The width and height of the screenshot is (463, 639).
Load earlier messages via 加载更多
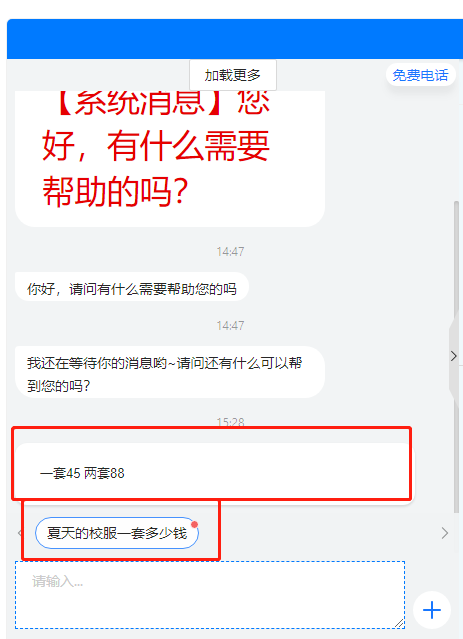[x=233, y=75]
